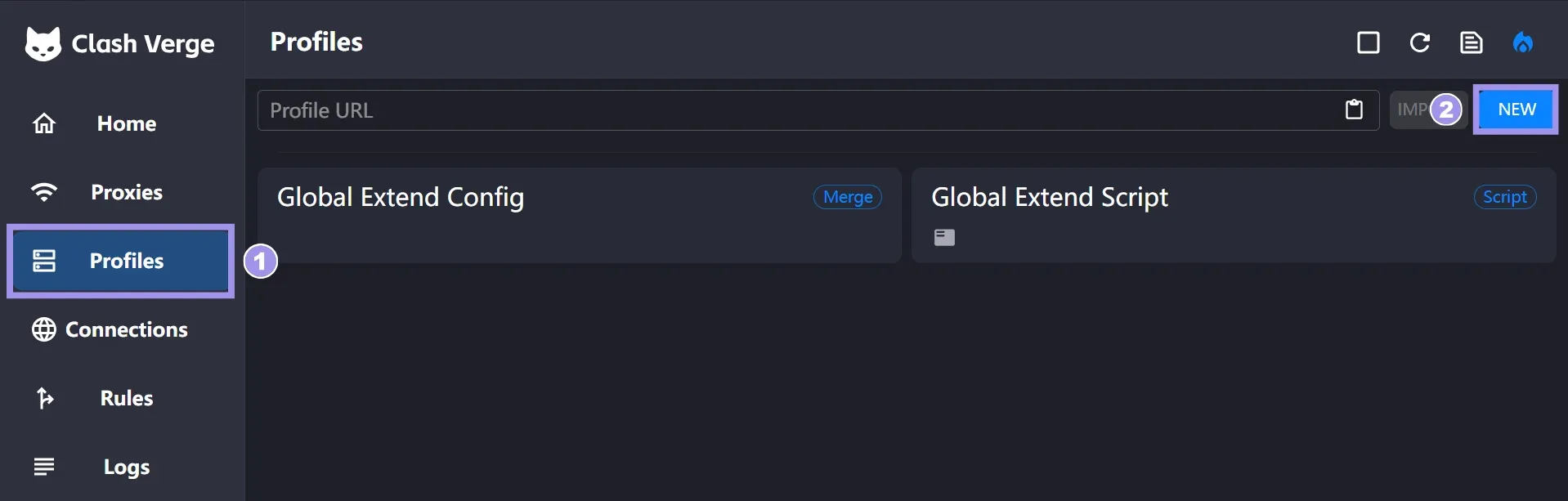The image size is (1568, 501).
Task: Open runtime config document icon
Action: pos(1472,42)
